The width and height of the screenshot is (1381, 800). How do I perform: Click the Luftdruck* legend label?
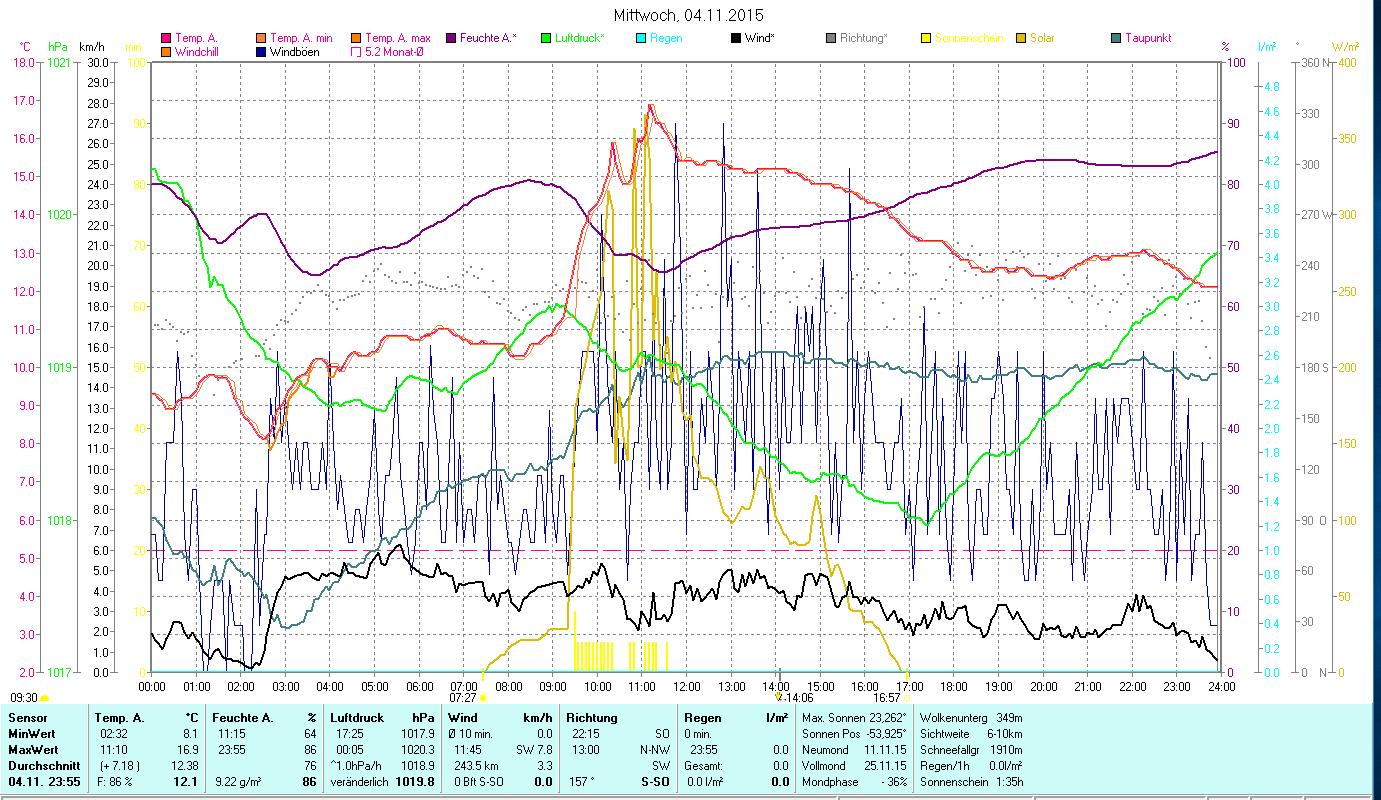pos(580,38)
